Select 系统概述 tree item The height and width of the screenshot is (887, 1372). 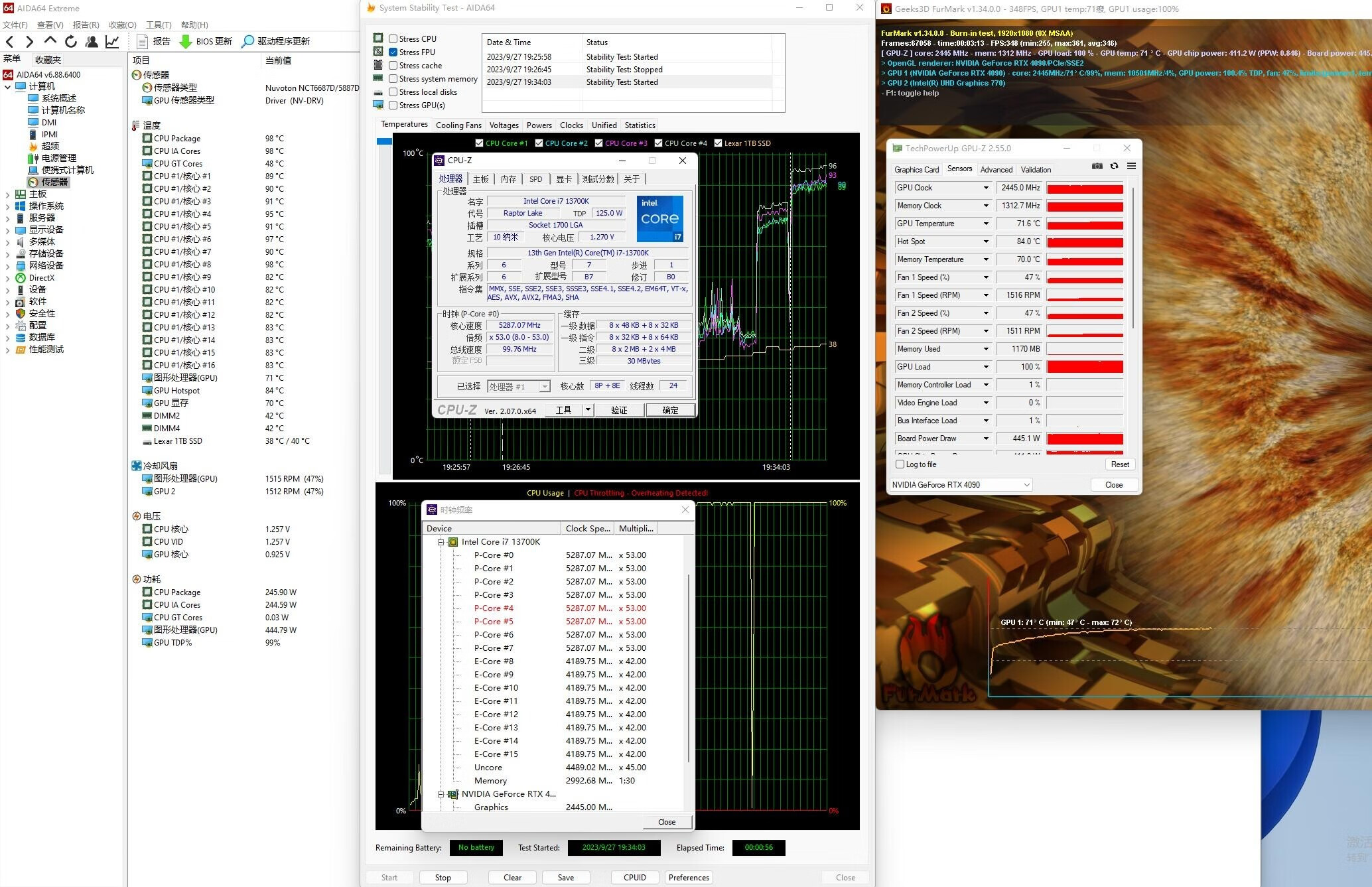59,98
